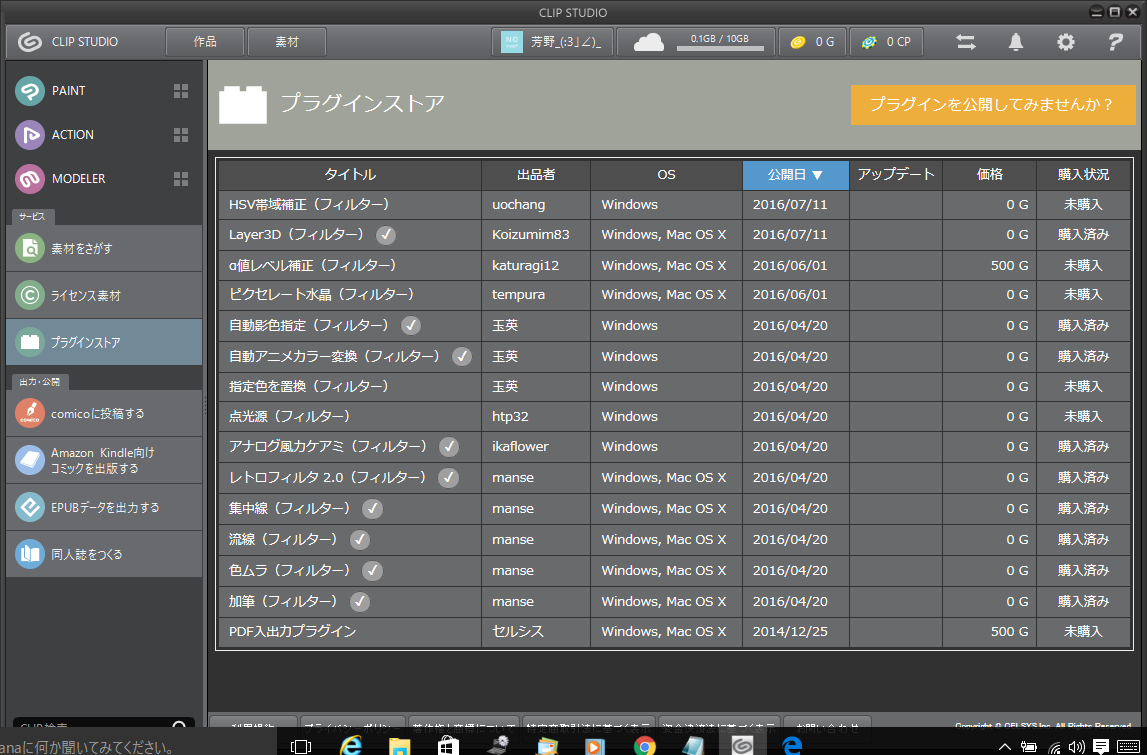This screenshot has height=755, width=1147.
Task: Open the ピクセレート水晶（フィルター） plugin
Action: point(322,294)
